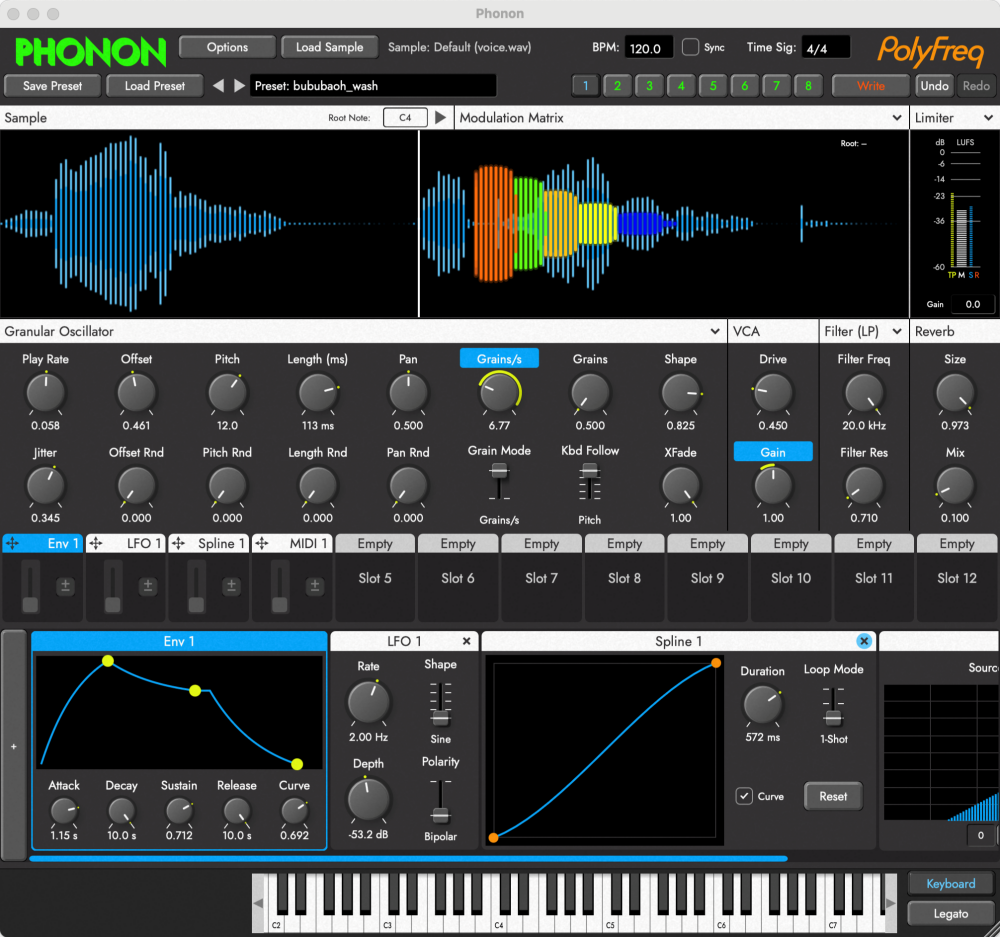Open the Filter (LP) type dropdown
The height and width of the screenshot is (937, 1000).
(897, 331)
